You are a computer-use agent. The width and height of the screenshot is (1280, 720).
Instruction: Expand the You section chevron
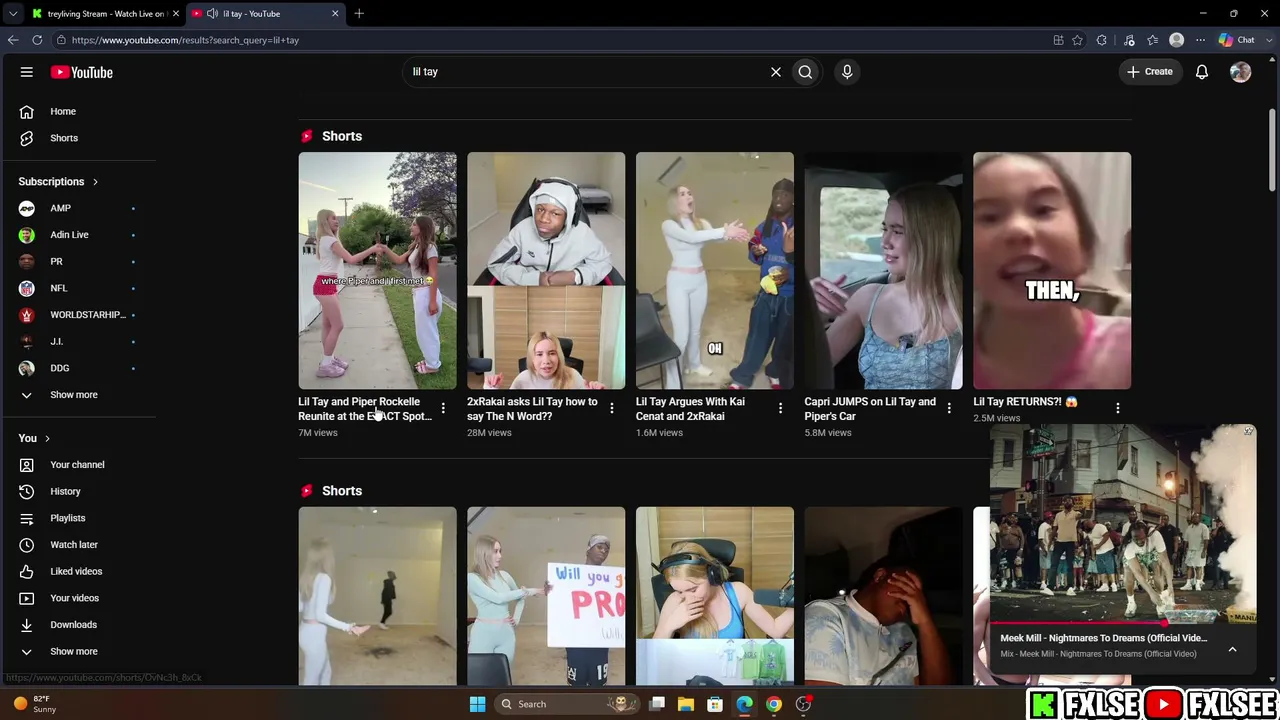pos(47,439)
